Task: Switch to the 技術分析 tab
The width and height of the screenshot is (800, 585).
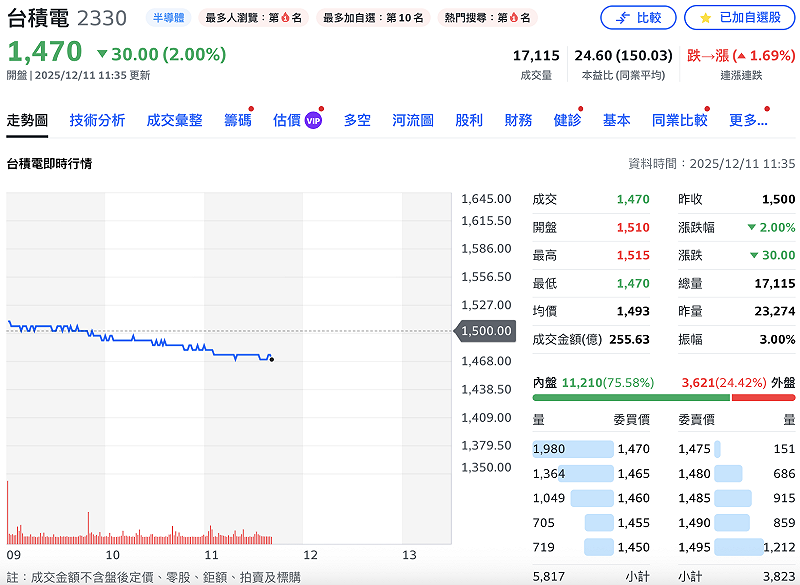Action: (97, 120)
